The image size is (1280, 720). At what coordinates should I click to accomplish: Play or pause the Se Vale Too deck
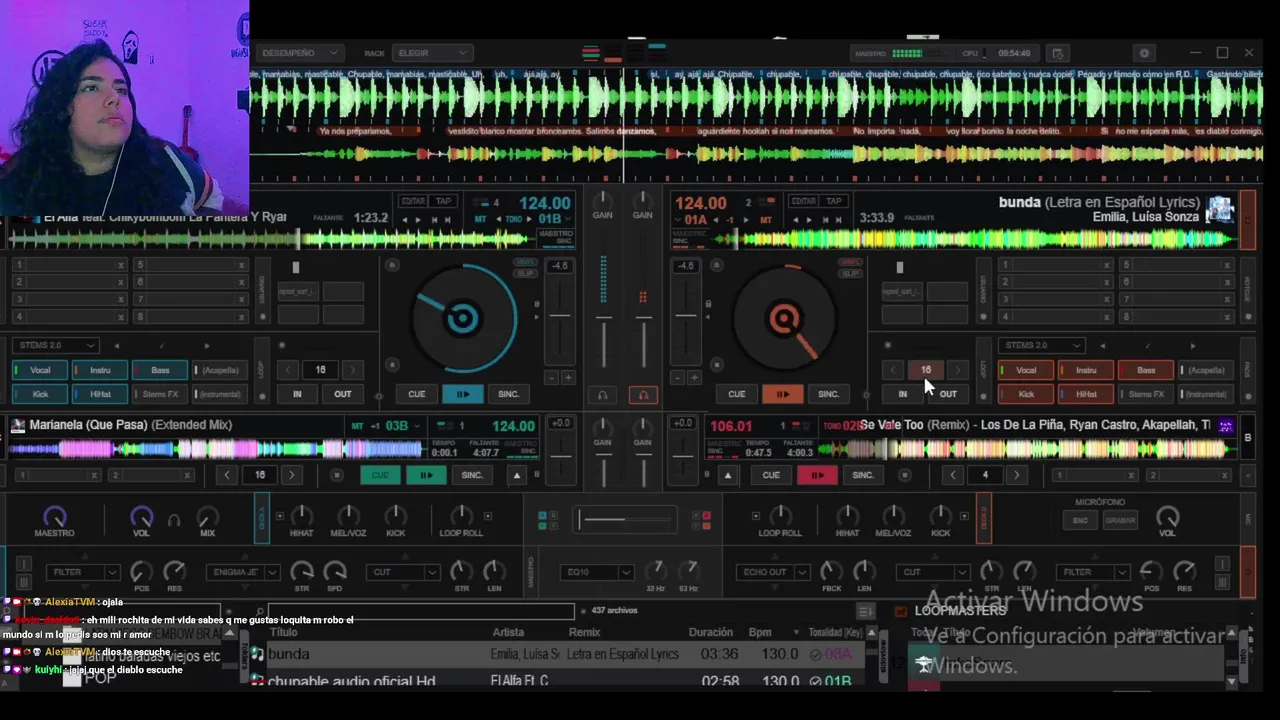point(817,475)
